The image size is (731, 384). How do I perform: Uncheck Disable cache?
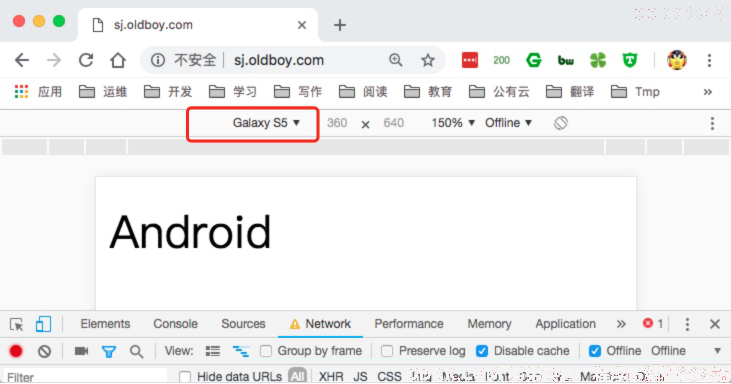(x=482, y=351)
